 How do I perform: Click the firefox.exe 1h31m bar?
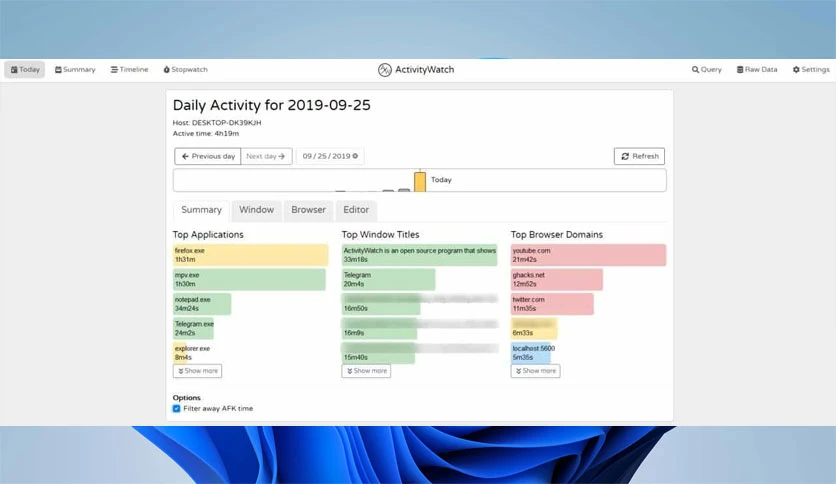[x=251, y=255]
